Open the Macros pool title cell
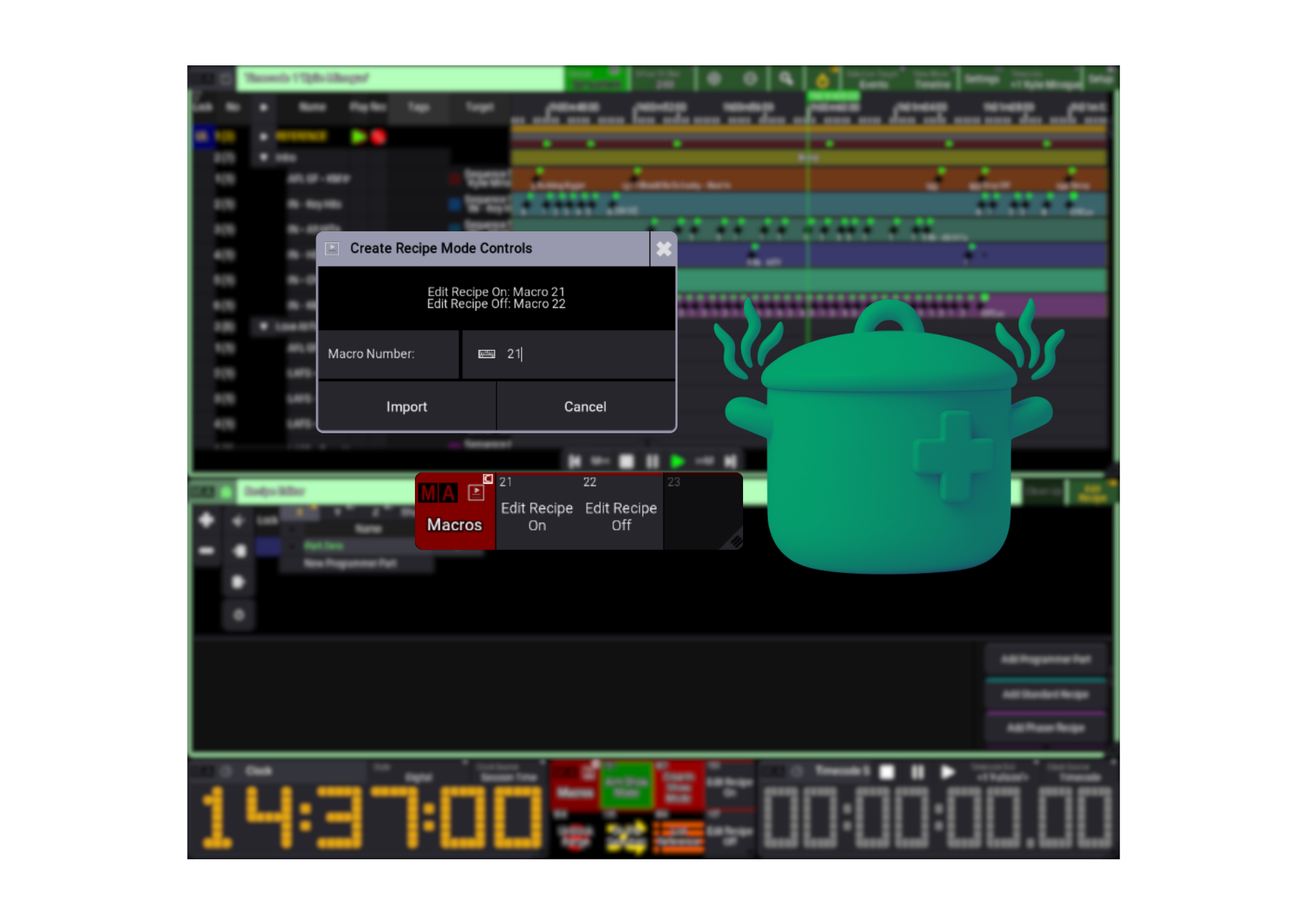This screenshot has width=1307, height=924. (455, 512)
